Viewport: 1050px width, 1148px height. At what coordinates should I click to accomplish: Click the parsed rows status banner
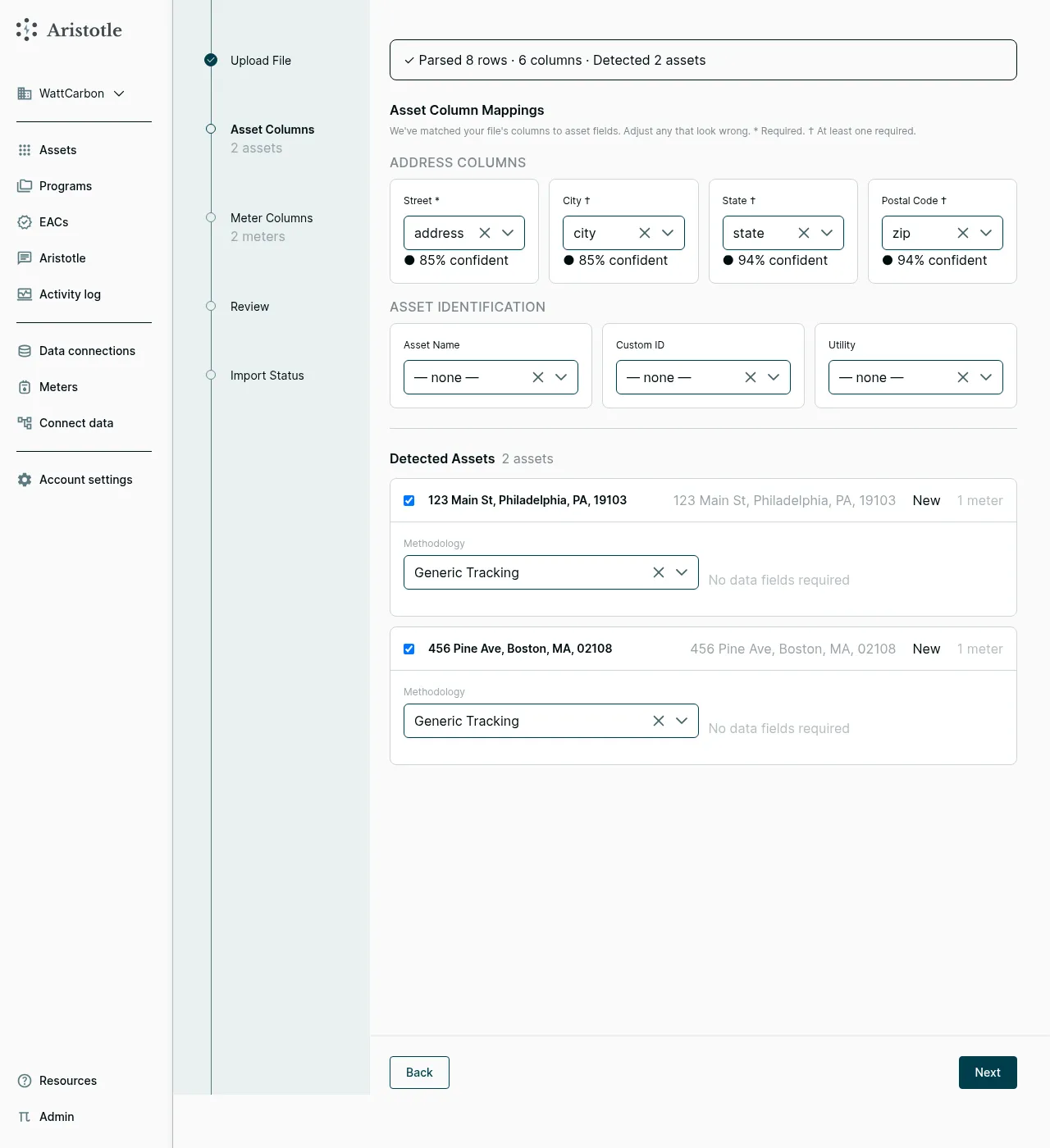click(x=703, y=60)
